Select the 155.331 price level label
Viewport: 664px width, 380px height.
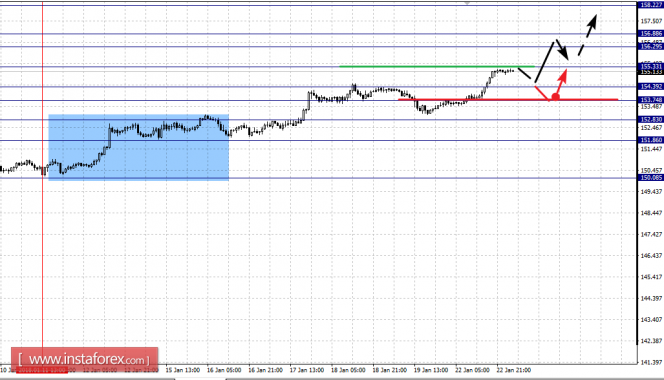tap(650, 67)
